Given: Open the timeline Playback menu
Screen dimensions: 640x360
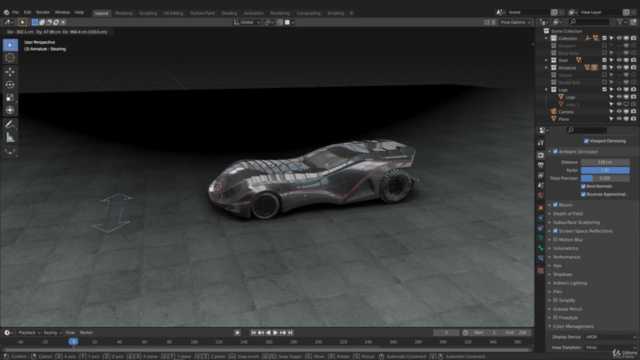Looking at the screenshot, I should coord(29,333).
